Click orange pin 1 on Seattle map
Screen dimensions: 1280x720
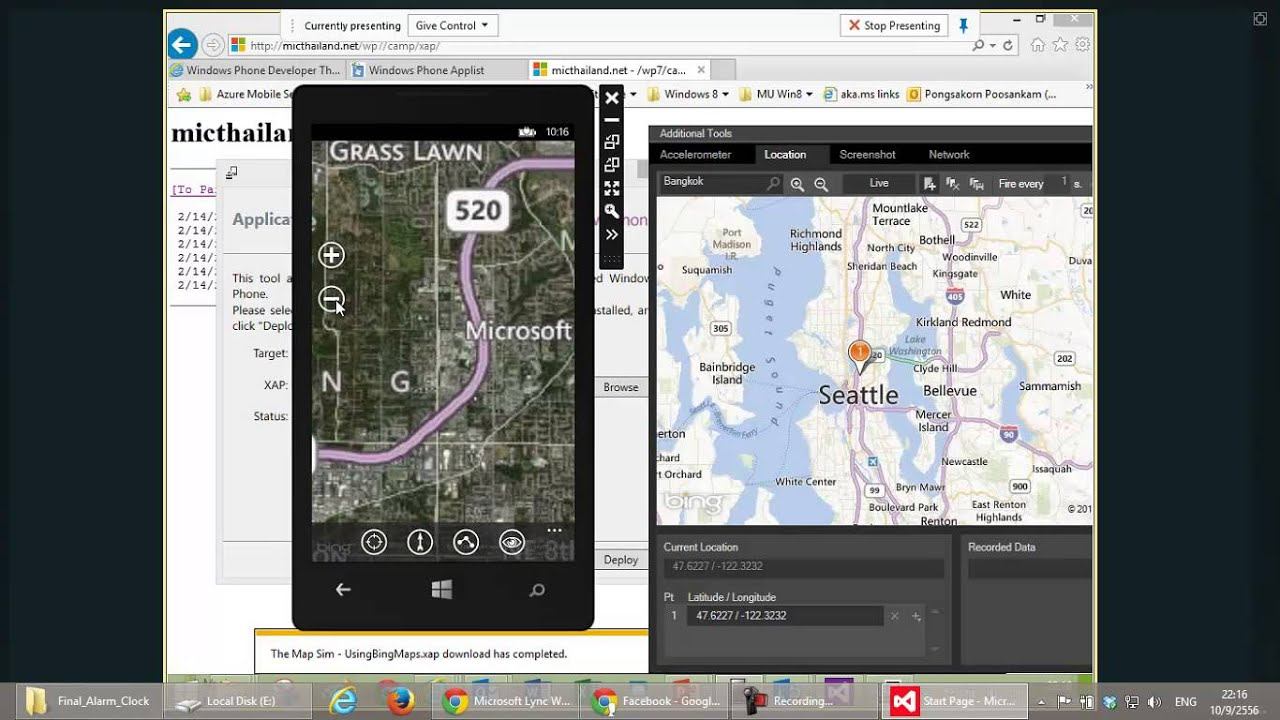point(859,353)
